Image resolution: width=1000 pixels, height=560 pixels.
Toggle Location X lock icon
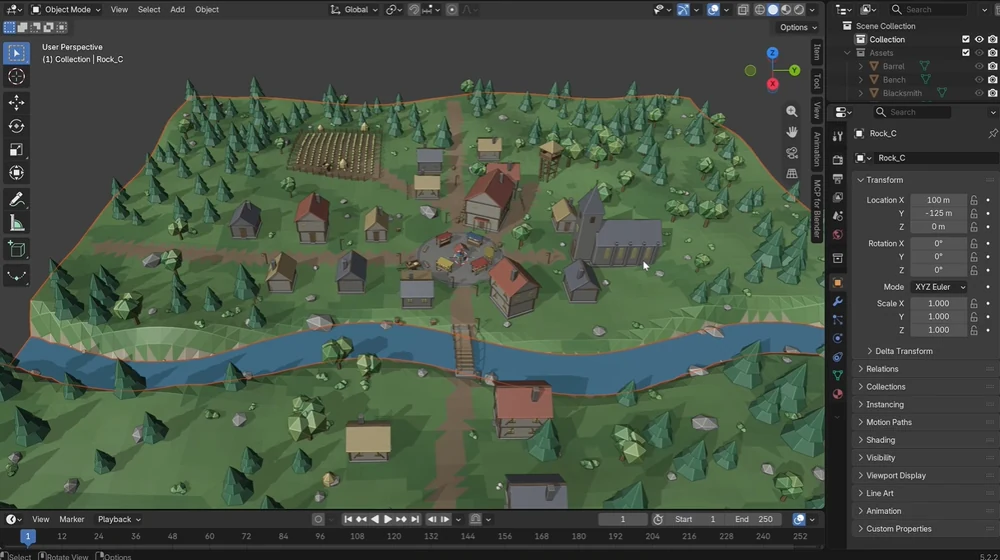click(974, 200)
